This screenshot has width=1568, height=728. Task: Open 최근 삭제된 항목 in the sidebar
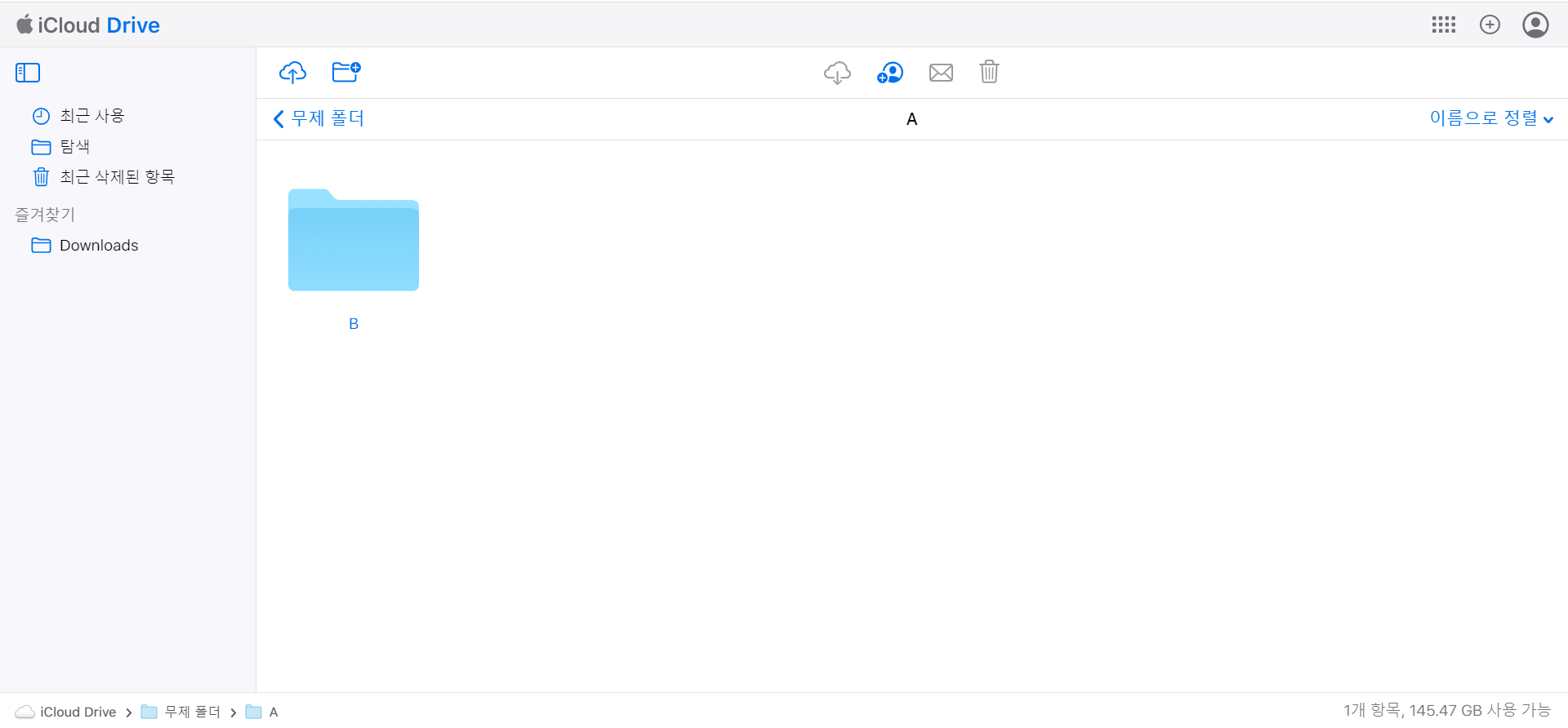click(104, 177)
